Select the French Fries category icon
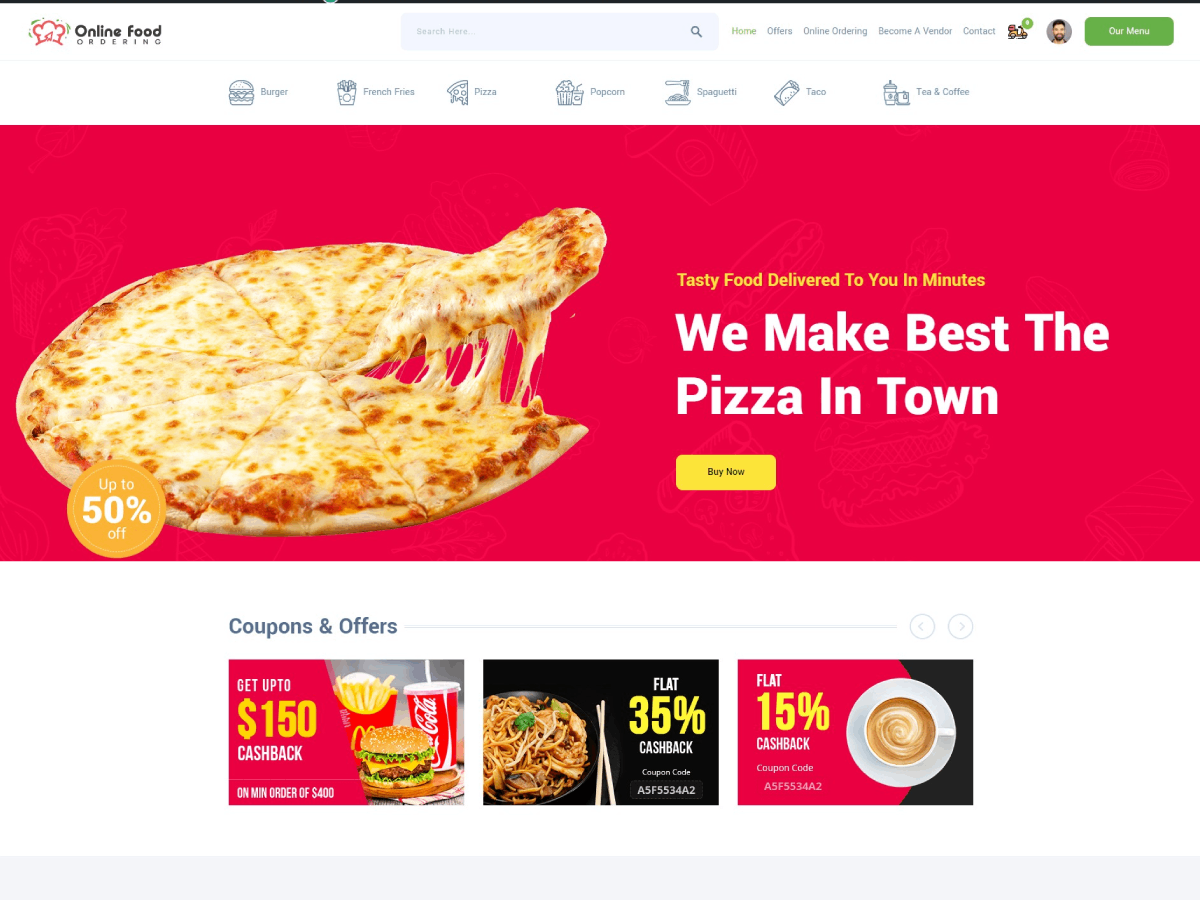 click(x=346, y=92)
